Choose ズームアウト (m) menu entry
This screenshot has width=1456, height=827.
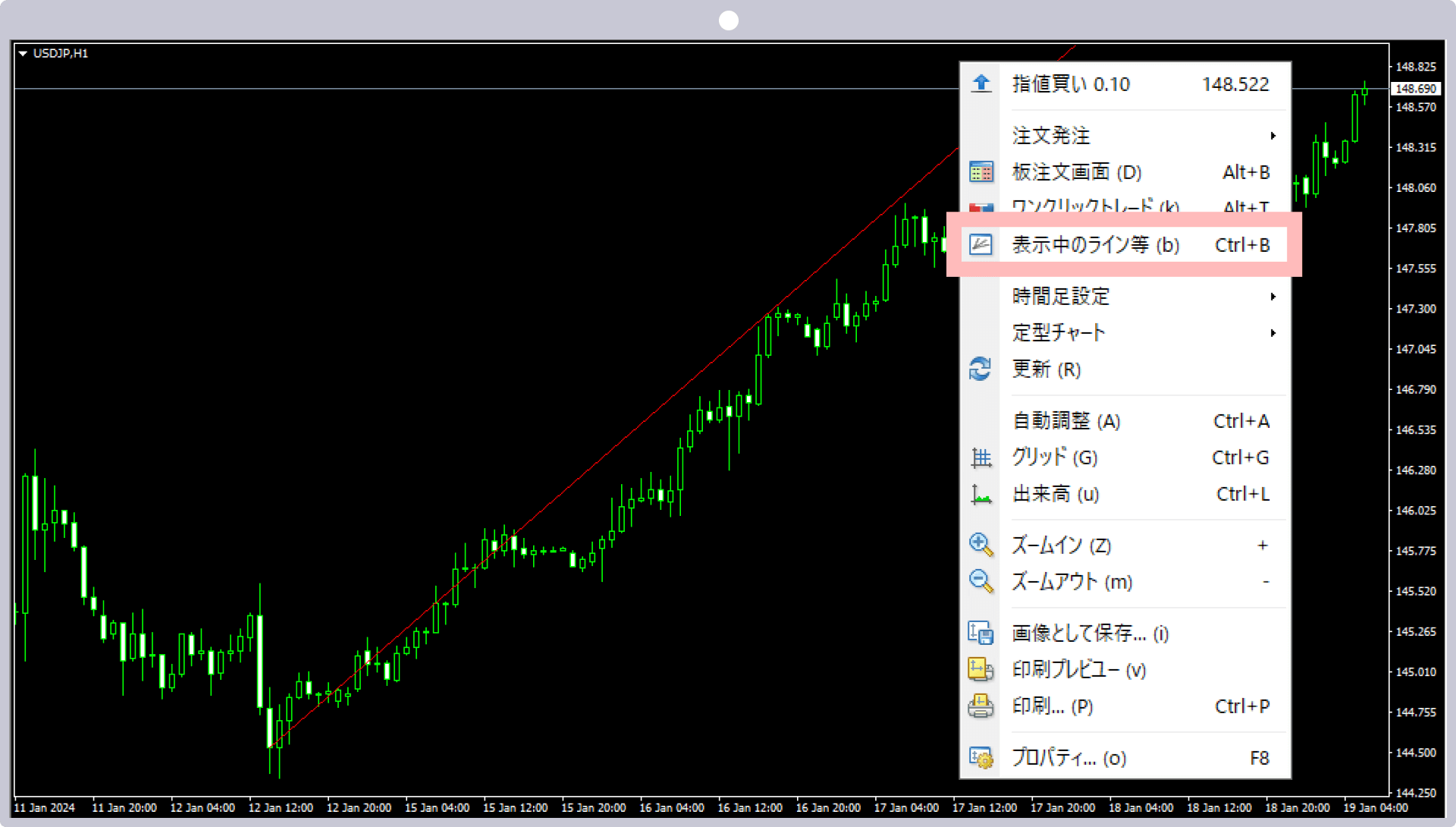(1125, 582)
